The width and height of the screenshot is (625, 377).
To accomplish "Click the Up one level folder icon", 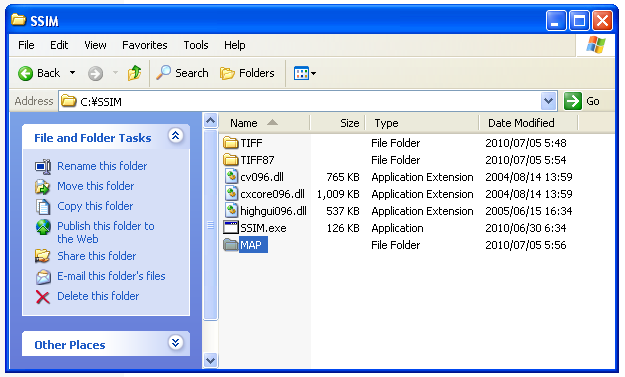I will [134, 73].
